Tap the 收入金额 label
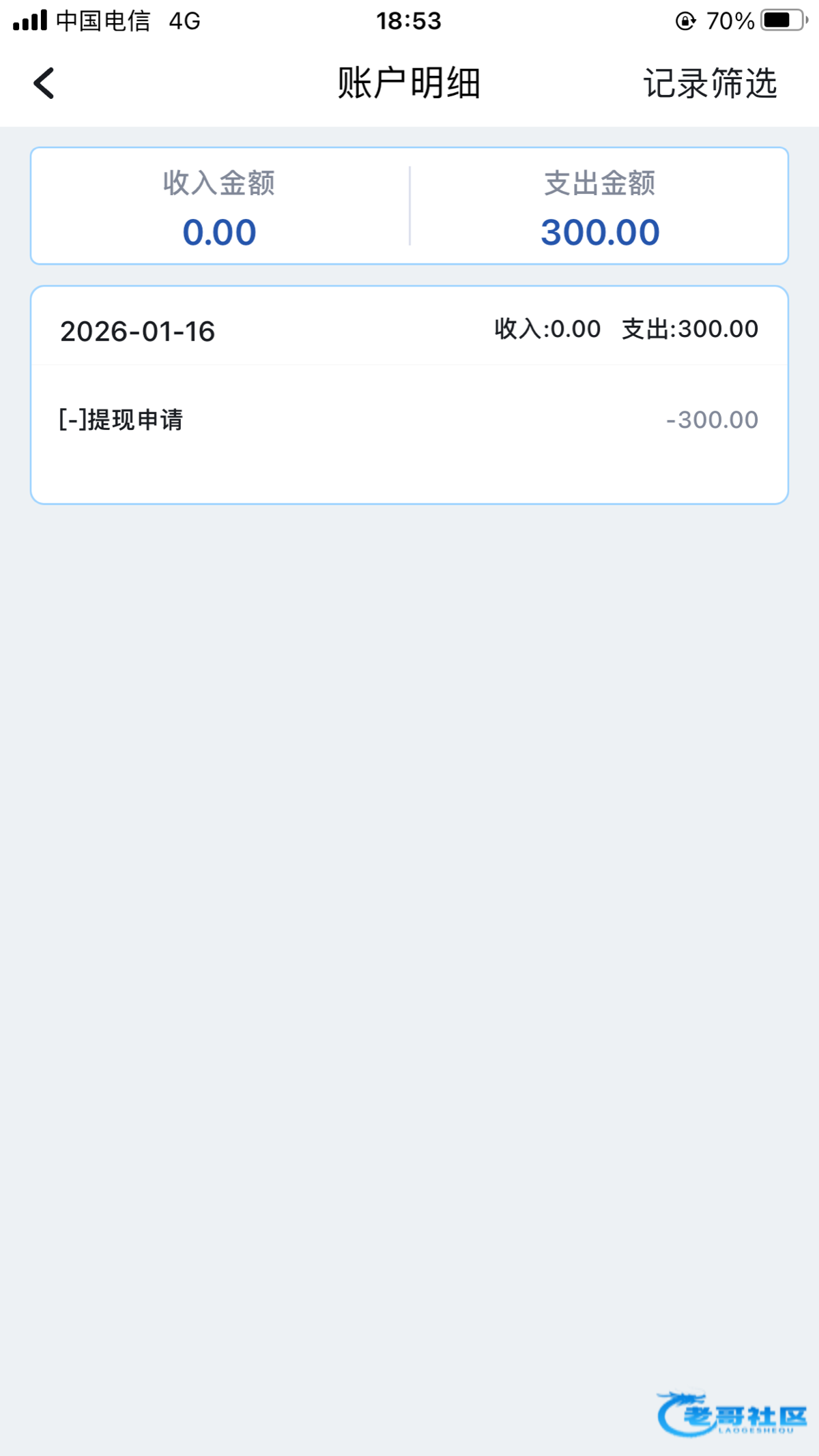 tap(219, 183)
